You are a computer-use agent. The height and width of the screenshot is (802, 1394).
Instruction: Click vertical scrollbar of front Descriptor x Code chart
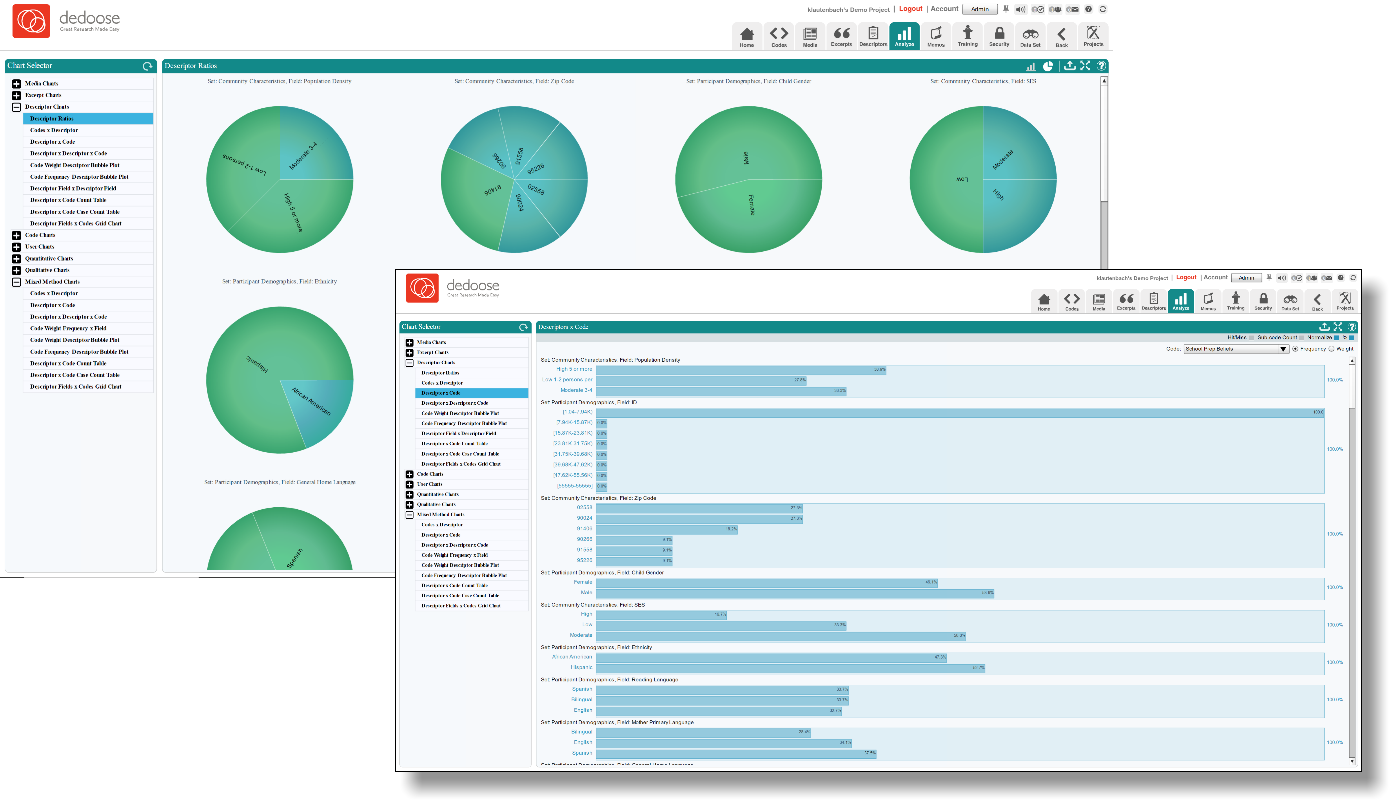(1353, 560)
